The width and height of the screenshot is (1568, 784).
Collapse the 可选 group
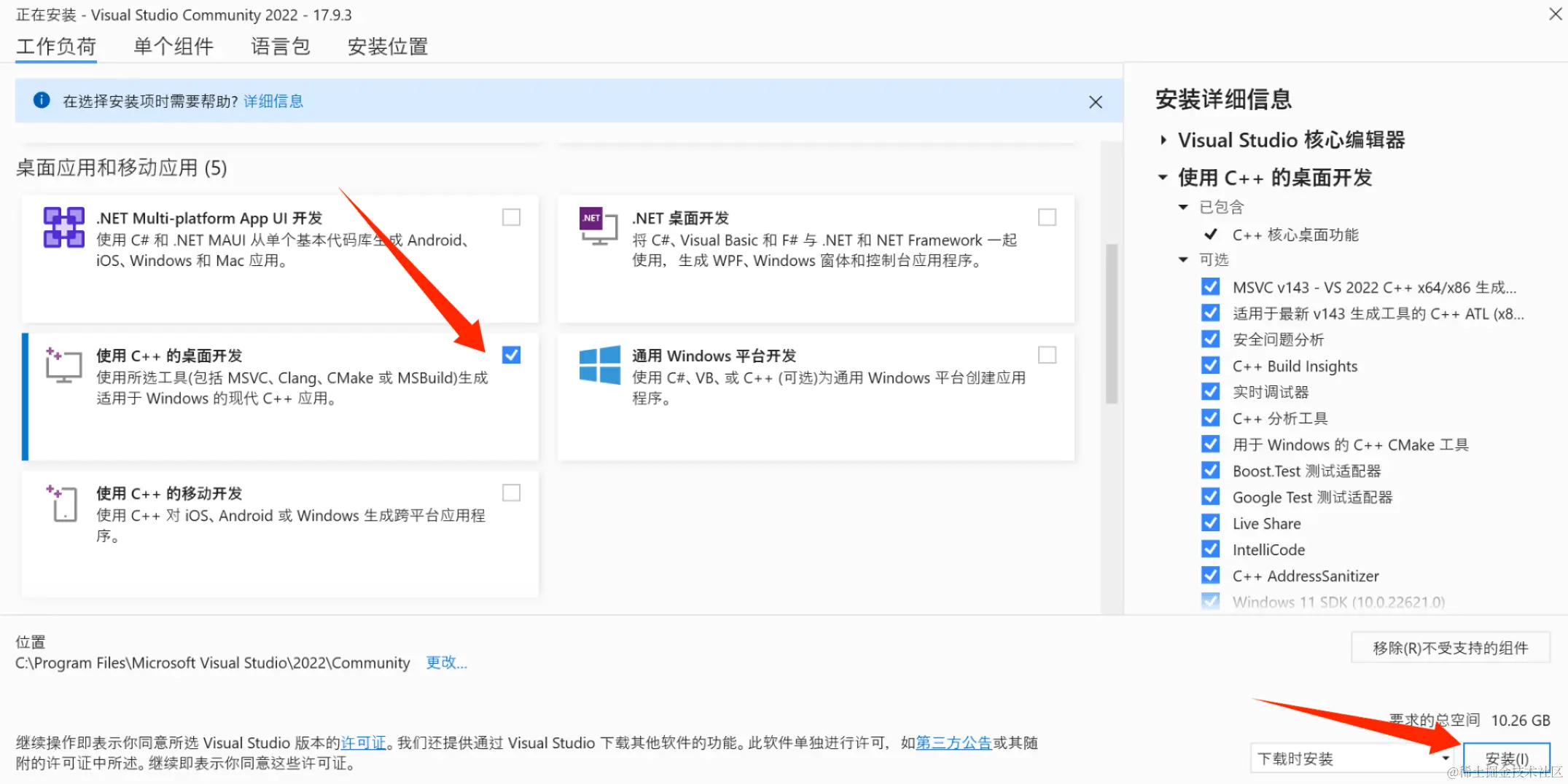coord(1183,259)
